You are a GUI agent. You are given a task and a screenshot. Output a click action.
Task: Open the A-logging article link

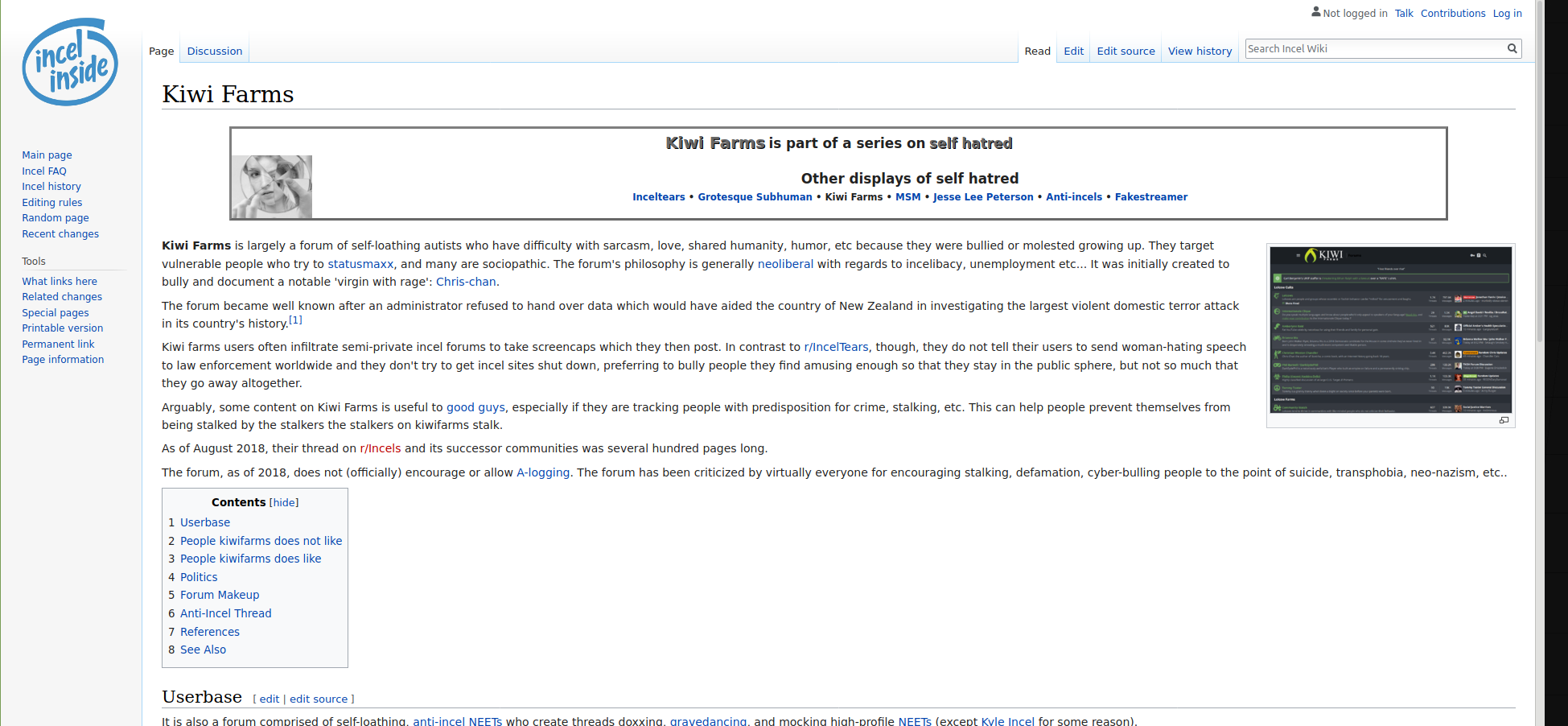(543, 472)
